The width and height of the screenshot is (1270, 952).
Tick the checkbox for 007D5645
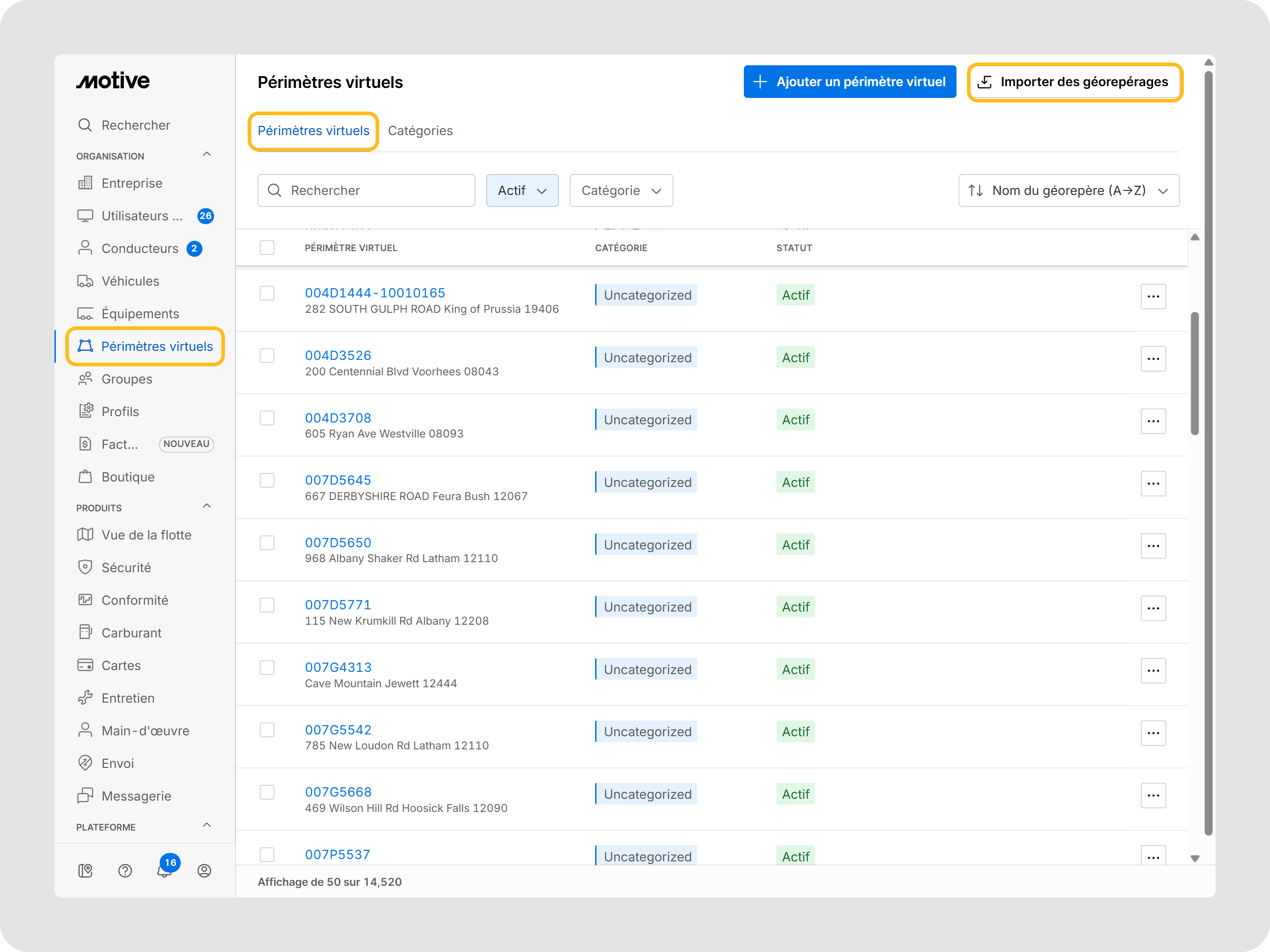[x=267, y=480]
